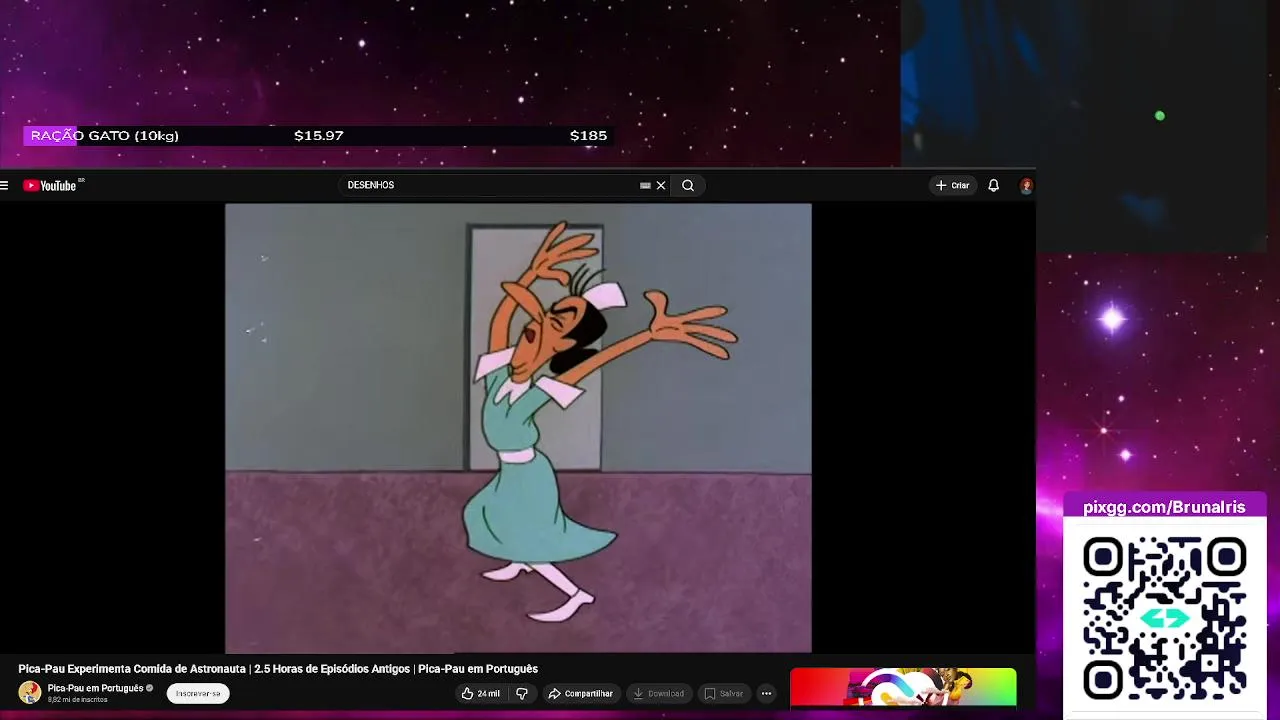Viewport: 1280px width, 720px height.
Task: Click the colorful recommended video thumbnail
Action: [x=903, y=687]
